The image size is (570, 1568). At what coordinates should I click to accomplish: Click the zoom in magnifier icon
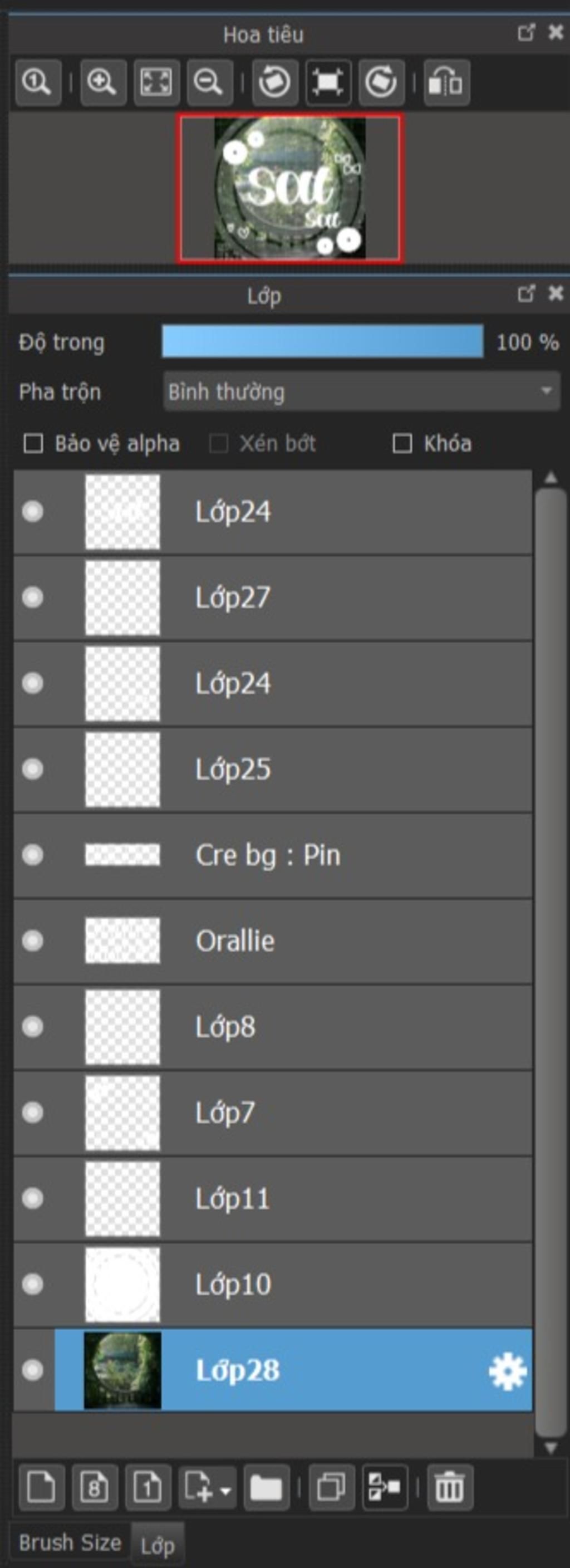103,82
